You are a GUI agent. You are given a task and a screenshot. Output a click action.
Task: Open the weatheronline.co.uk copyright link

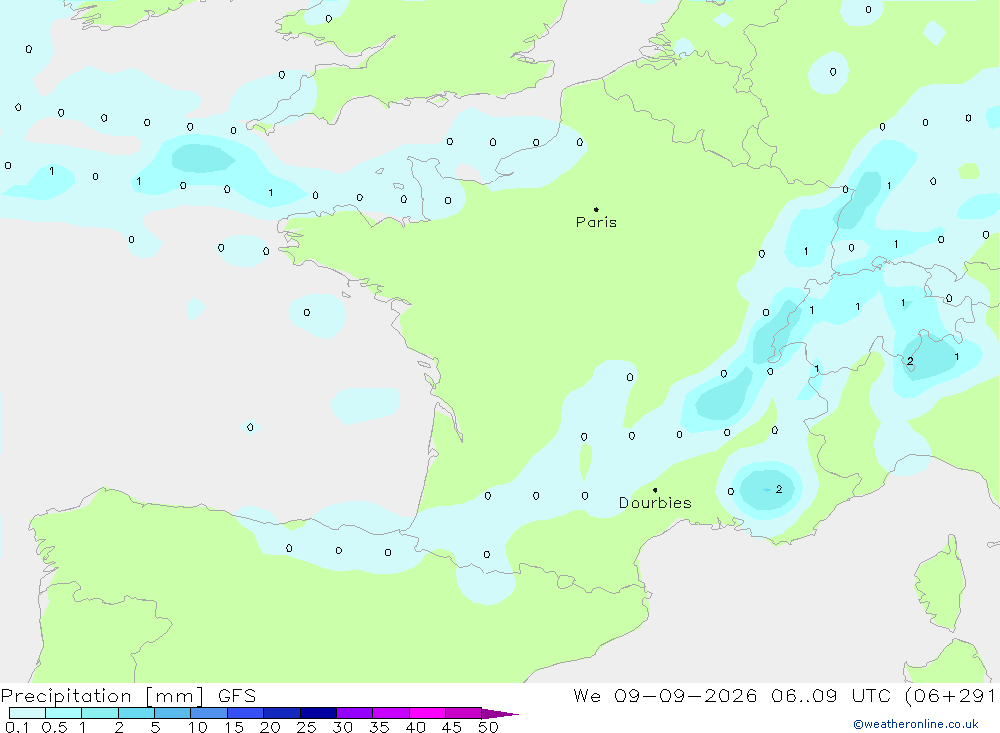915,724
